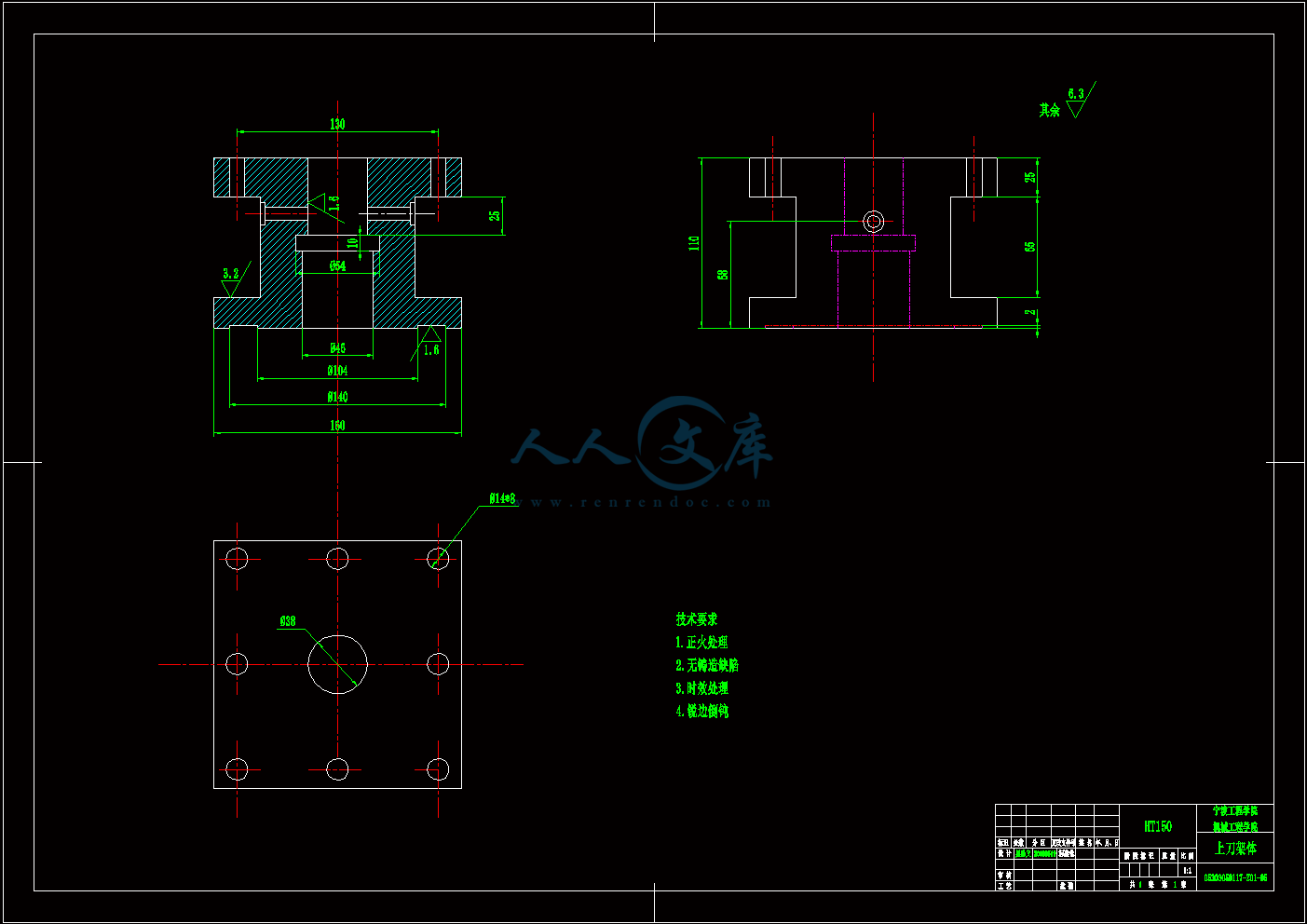Screen dimensions: 1307x924
Task: Click the 1:1 scale value
Action: click(1187, 871)
